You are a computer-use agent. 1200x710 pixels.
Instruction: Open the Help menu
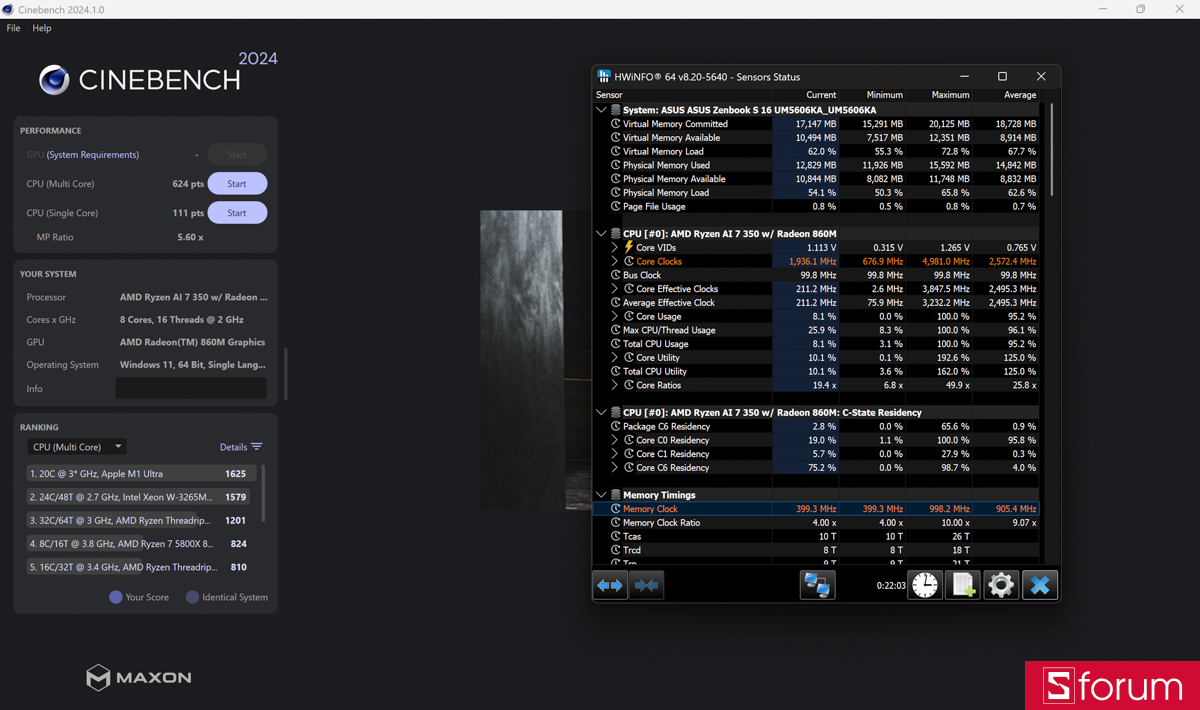pyautogui.click(x=42, y=28)
